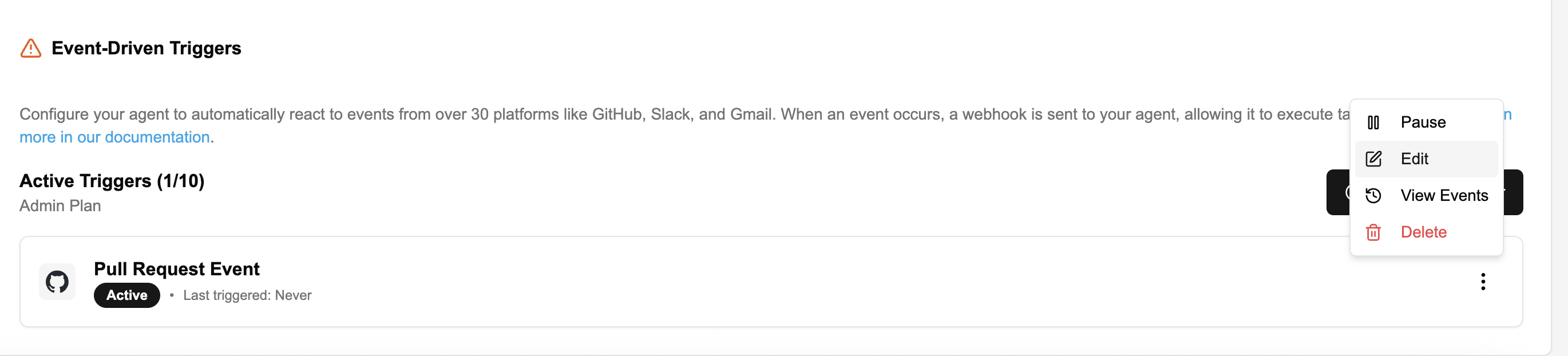Select Edit in the trigger menu
The width and height of the screenshot is (1568, 356).
pyautogui.click(x=1414, y=159)
